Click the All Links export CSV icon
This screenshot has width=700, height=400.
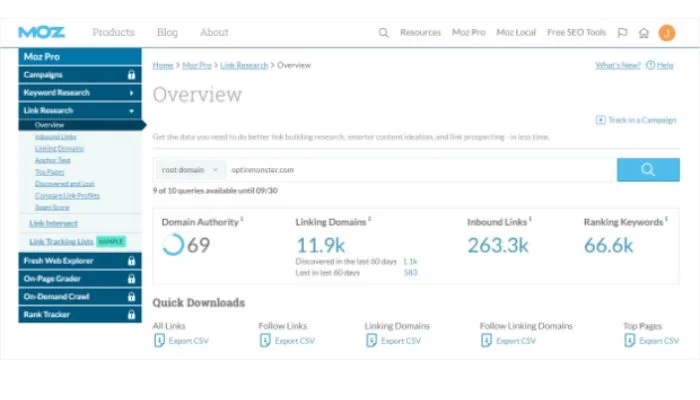pos(159,341)
